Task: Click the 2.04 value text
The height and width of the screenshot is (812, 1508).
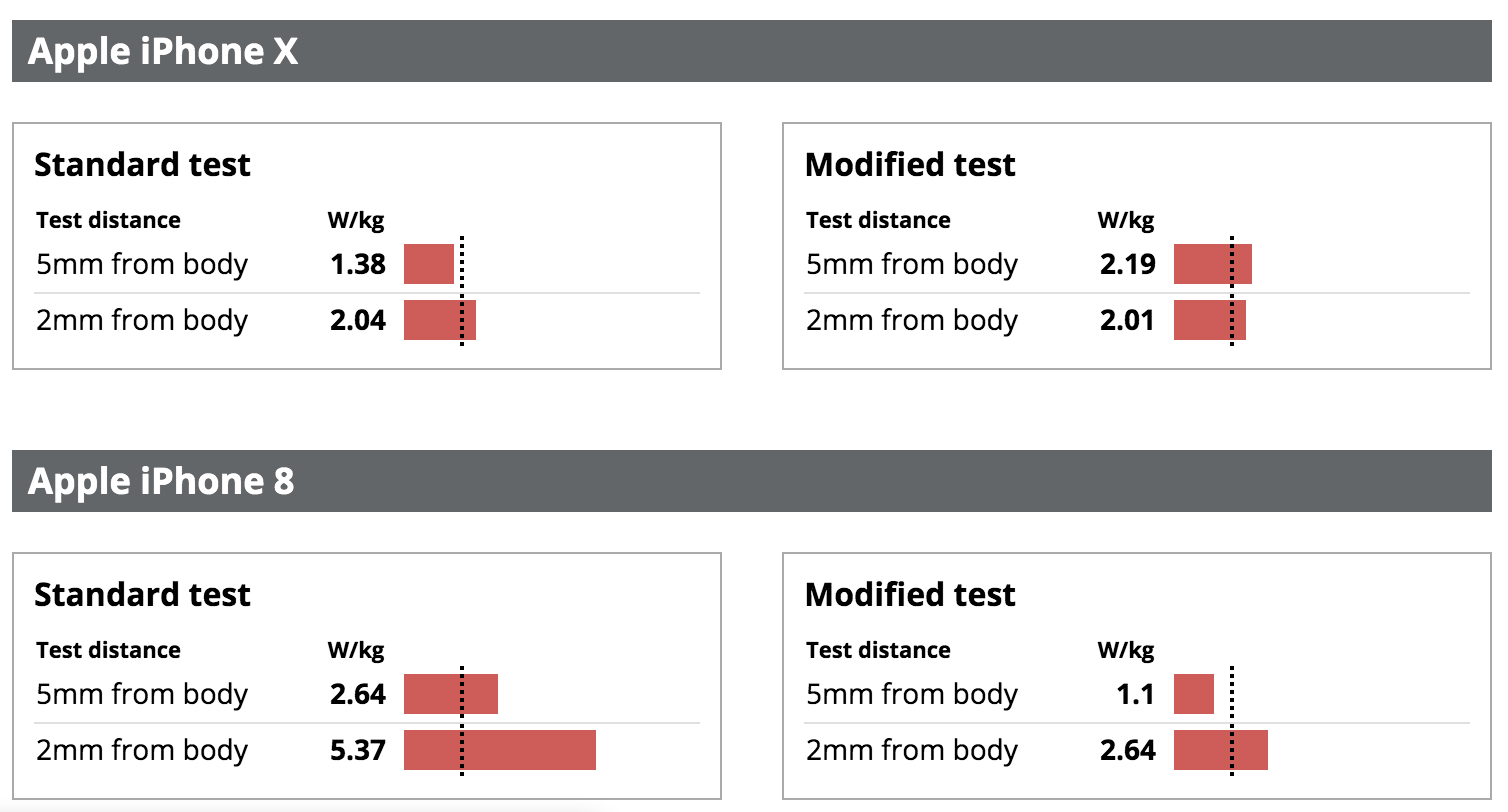Action: (358, 320)
